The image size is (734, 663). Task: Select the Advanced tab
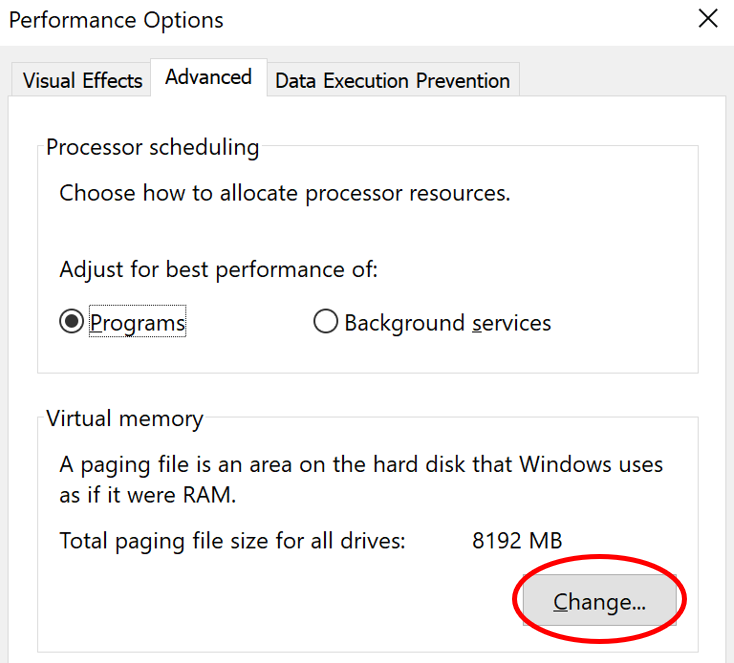point(208,77)
